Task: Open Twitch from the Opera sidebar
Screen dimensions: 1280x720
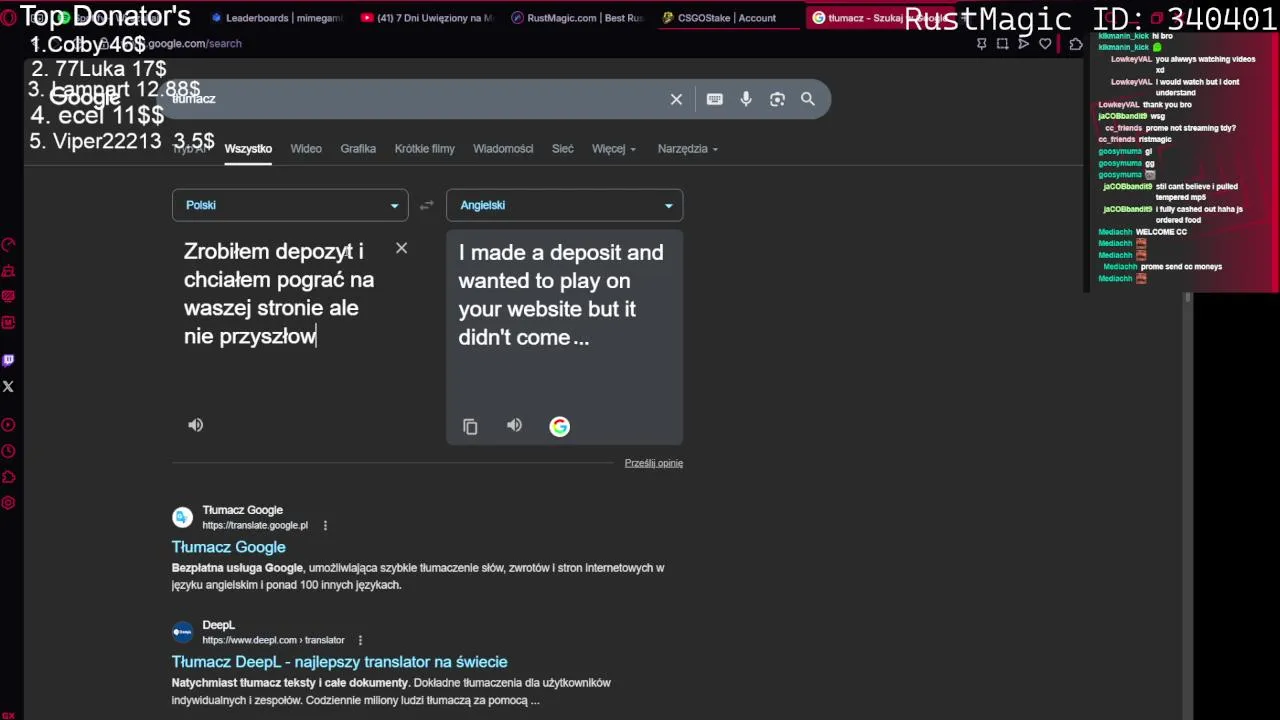Action: tap(8, 360)
